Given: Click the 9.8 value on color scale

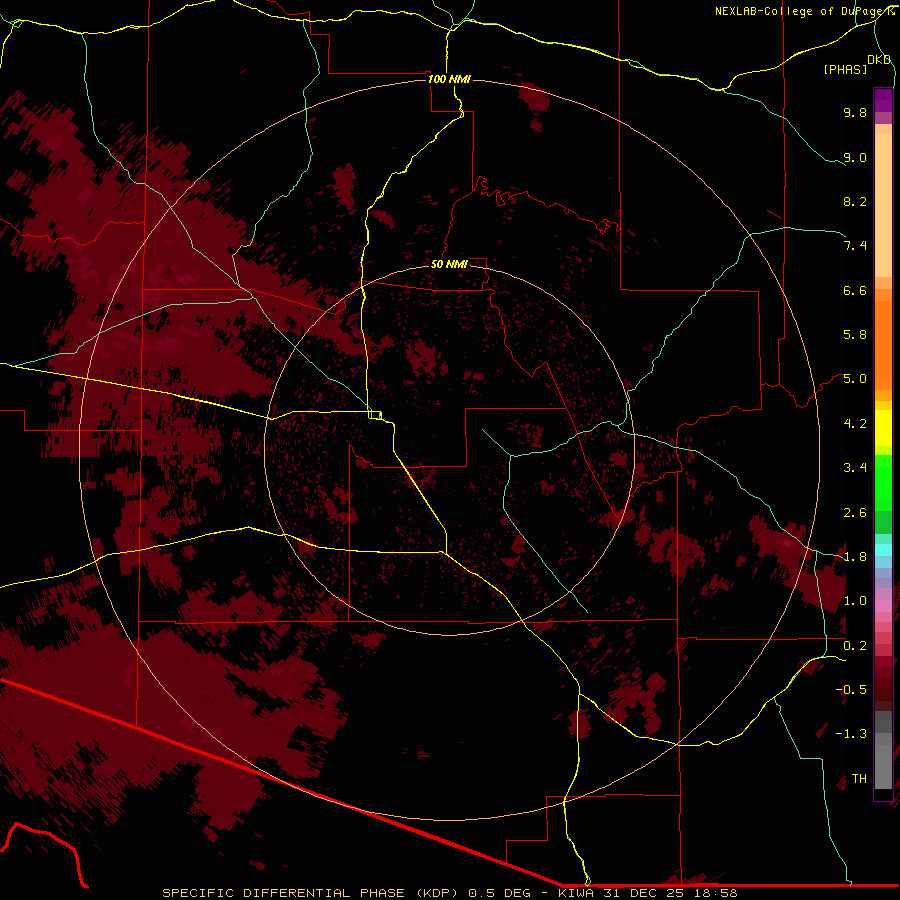Looking at the screenshot, I should coord(855,112).
